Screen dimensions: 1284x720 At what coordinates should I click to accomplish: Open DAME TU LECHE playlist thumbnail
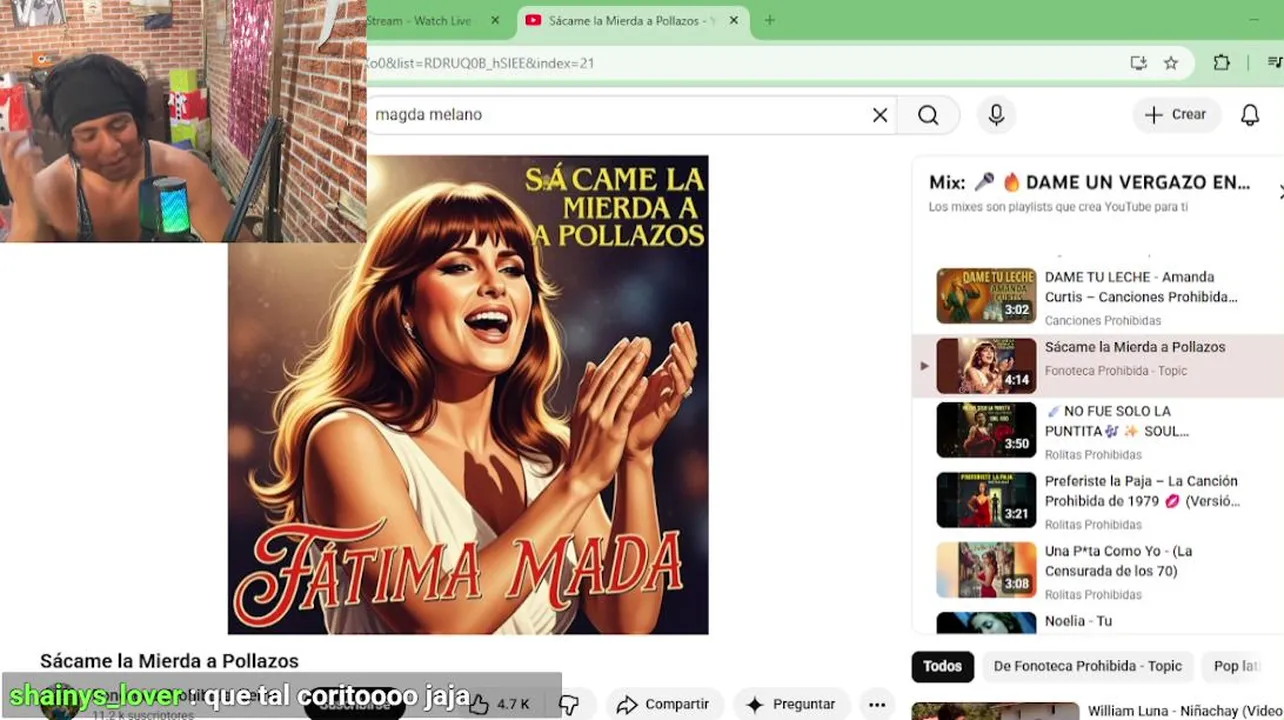click(x=986, y=296)
